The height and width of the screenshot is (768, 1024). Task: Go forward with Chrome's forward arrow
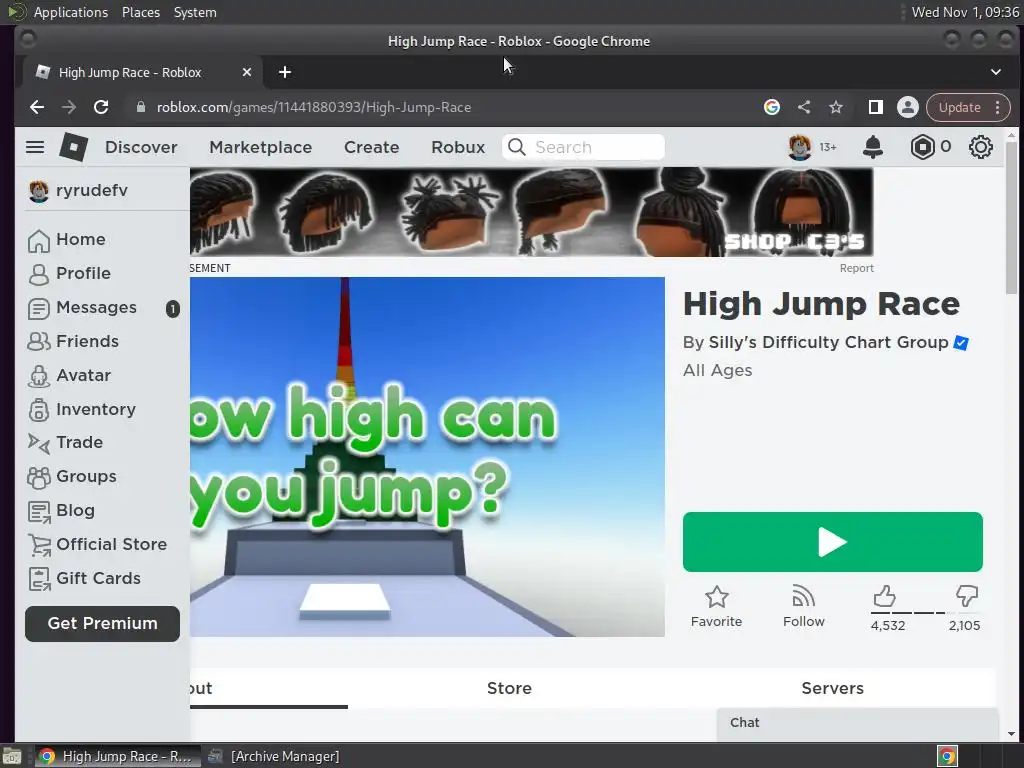point(69,107)
